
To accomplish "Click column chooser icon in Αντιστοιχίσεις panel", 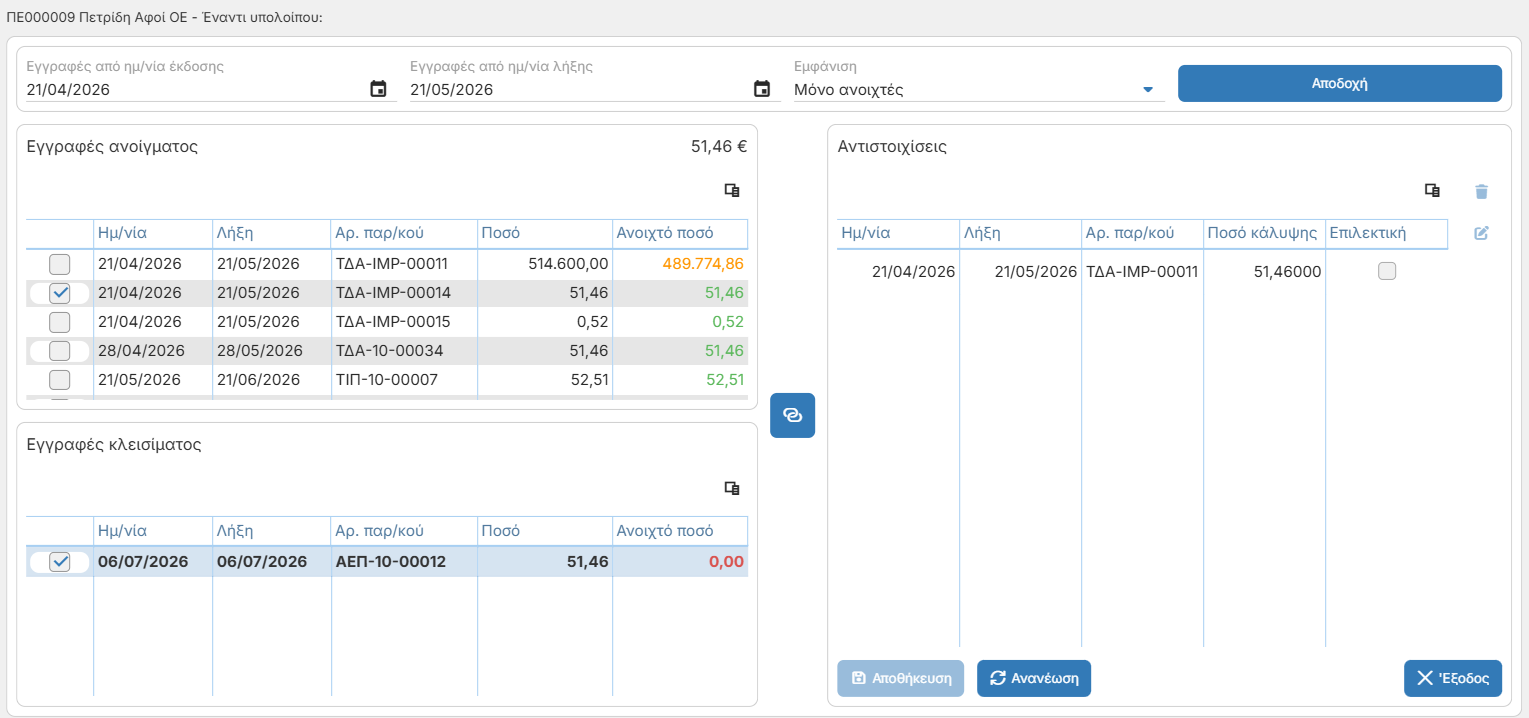I will point(1432,190).
